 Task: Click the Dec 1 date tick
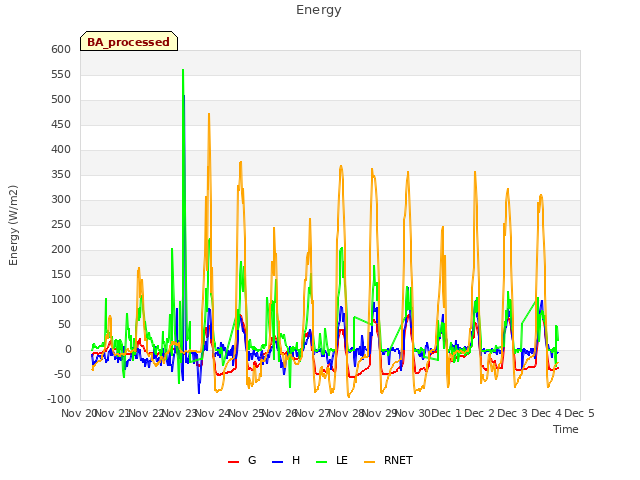tap(447, 413)
